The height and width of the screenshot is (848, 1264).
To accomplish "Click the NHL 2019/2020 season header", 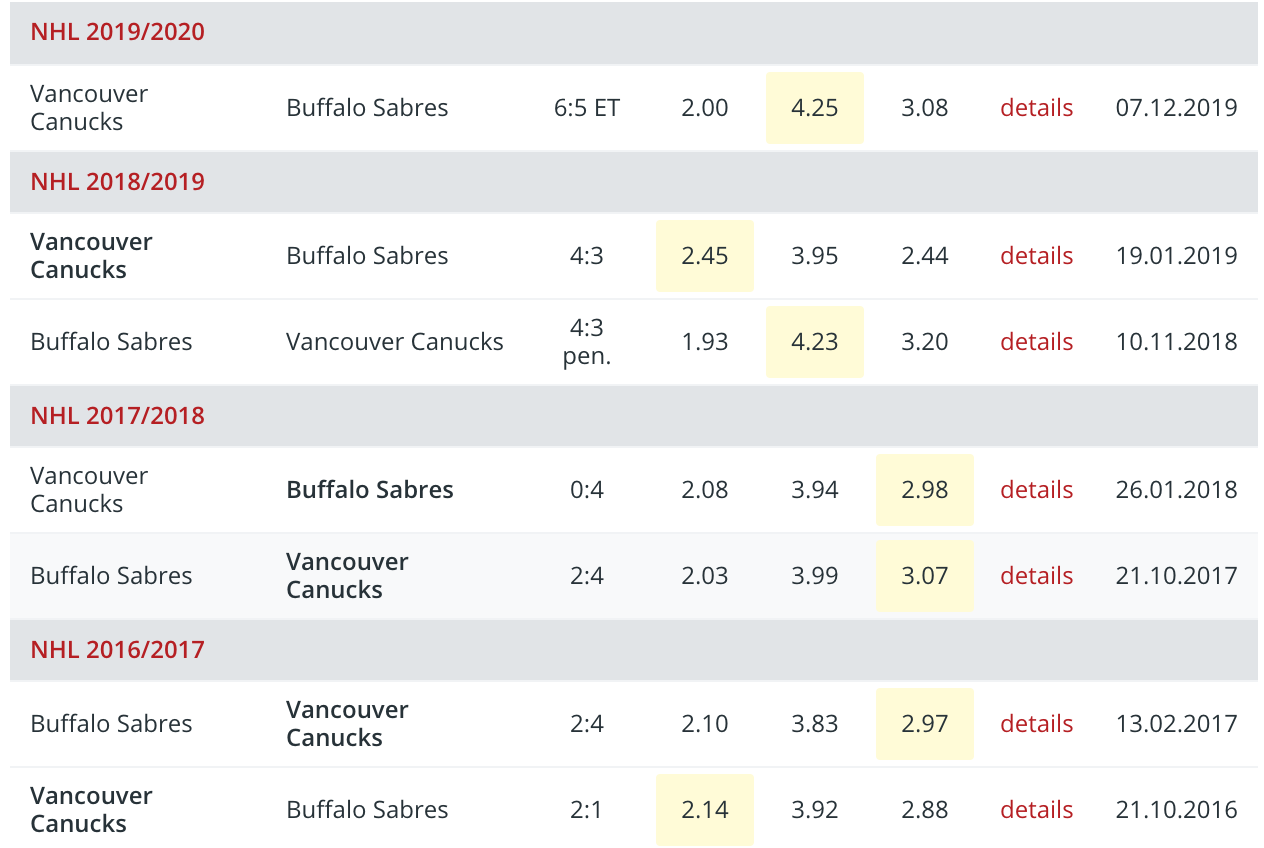I will [x=117, y=32].
